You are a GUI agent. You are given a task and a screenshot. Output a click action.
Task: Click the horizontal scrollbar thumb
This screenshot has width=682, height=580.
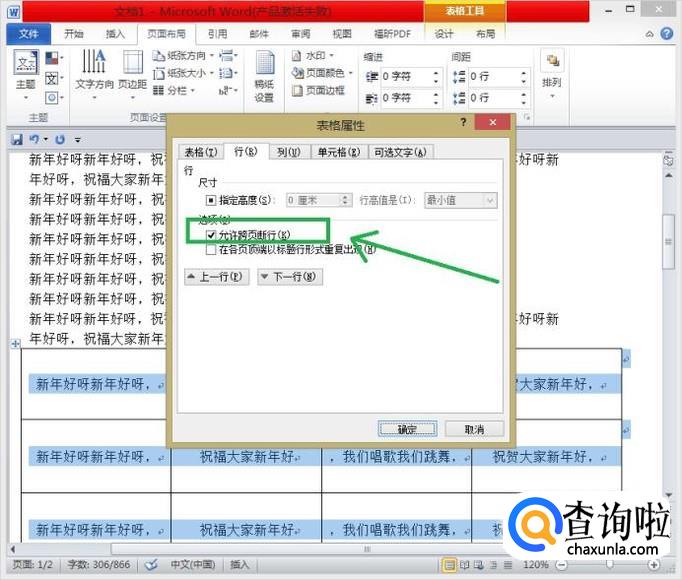(368, 550)
